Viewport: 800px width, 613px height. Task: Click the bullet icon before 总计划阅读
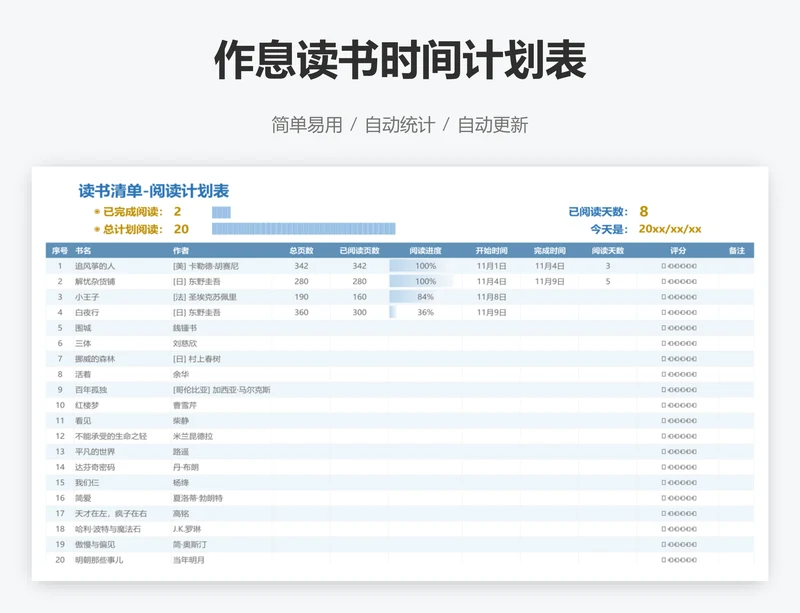[97, 229]
